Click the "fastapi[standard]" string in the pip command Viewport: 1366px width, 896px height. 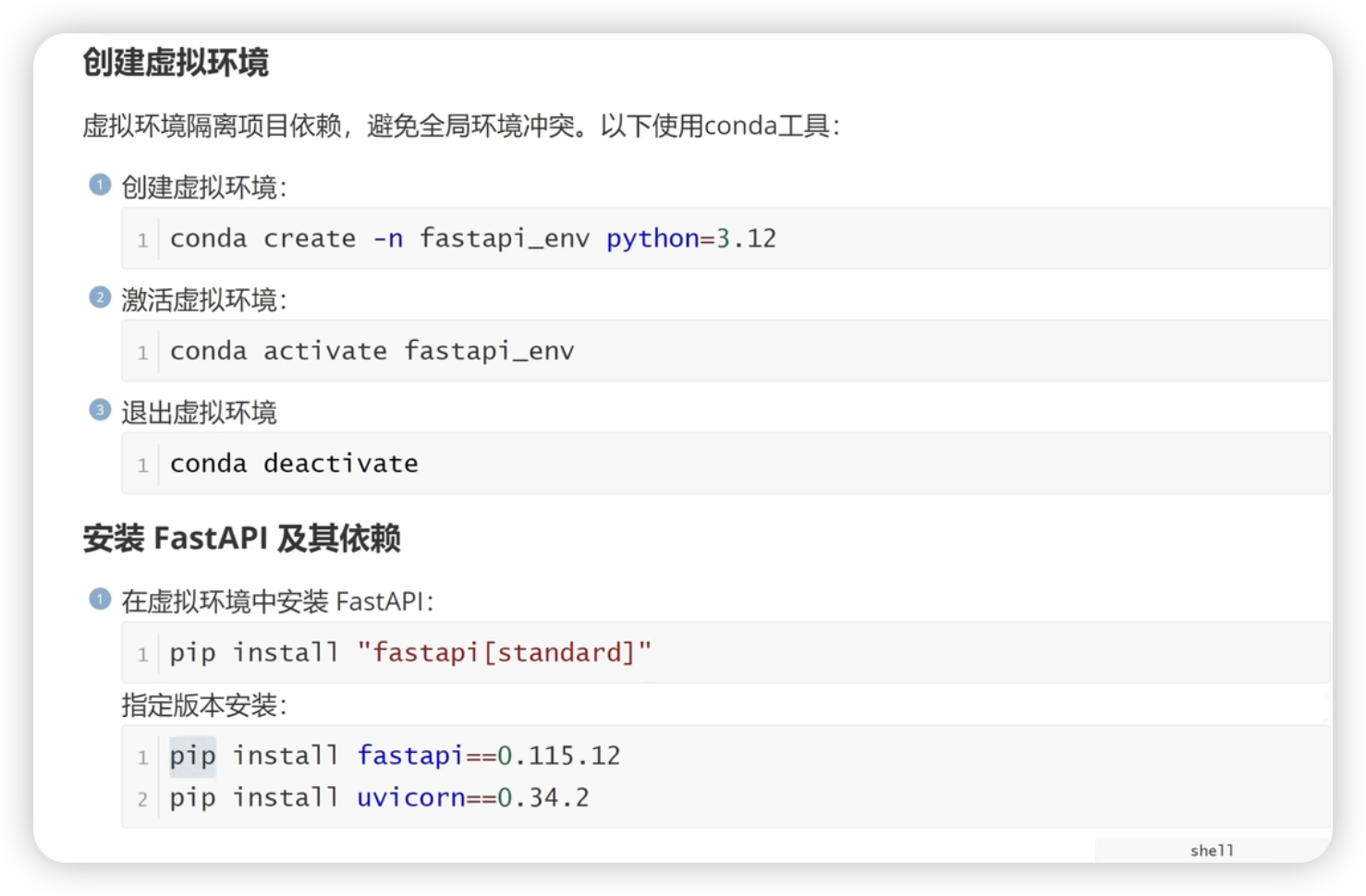pos(505,653)
